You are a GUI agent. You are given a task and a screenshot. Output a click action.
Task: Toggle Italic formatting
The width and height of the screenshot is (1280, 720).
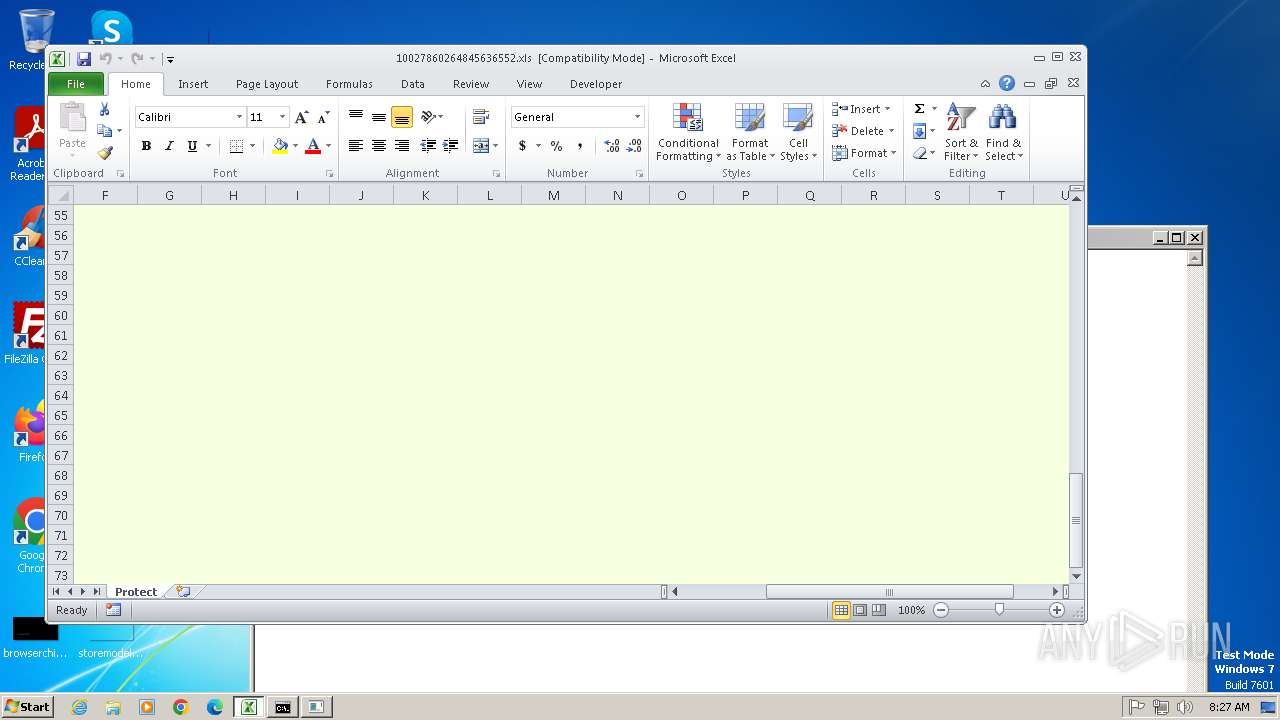coord(169,146)
